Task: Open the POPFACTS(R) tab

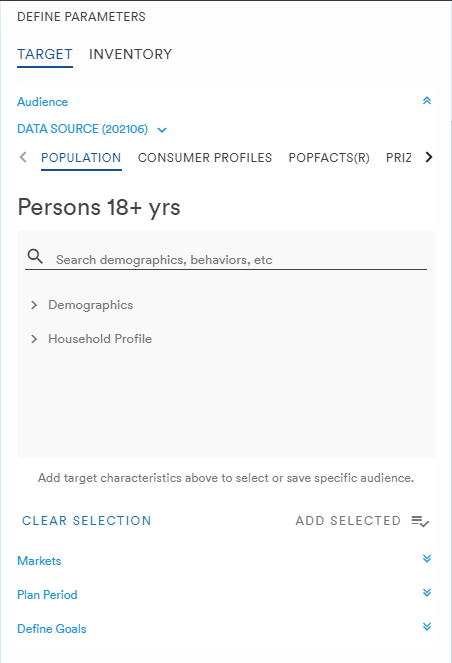Action: point(329,157)
